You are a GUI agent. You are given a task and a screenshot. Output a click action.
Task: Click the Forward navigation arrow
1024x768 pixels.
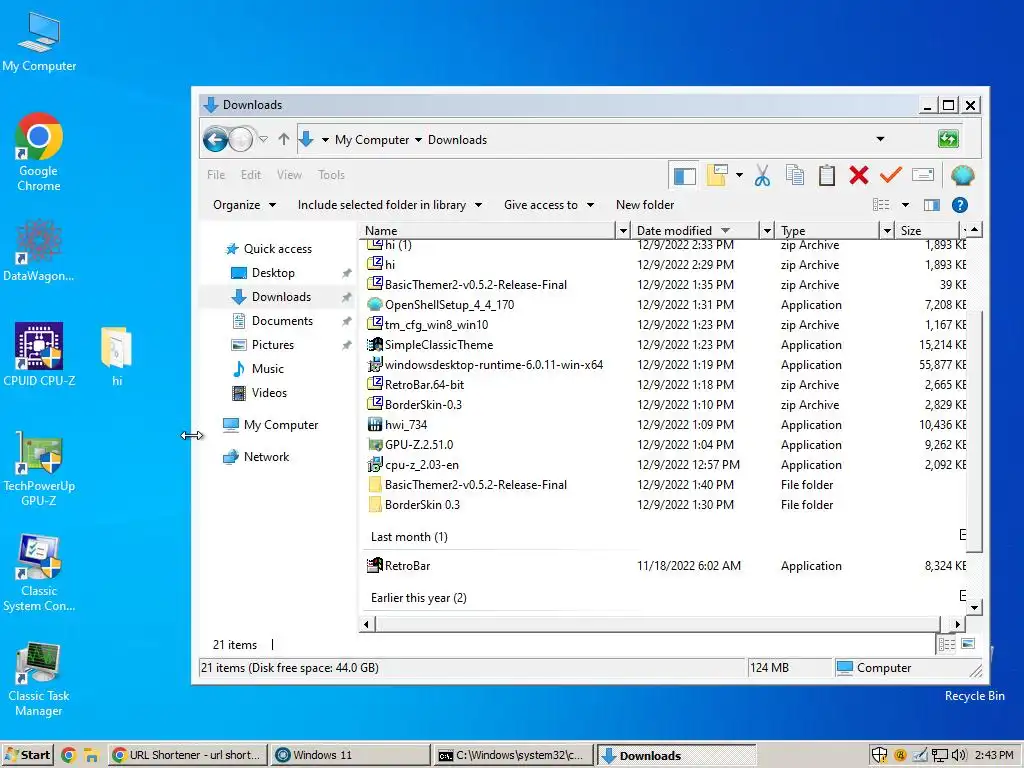pyautogui.click(x=241, y=139)
